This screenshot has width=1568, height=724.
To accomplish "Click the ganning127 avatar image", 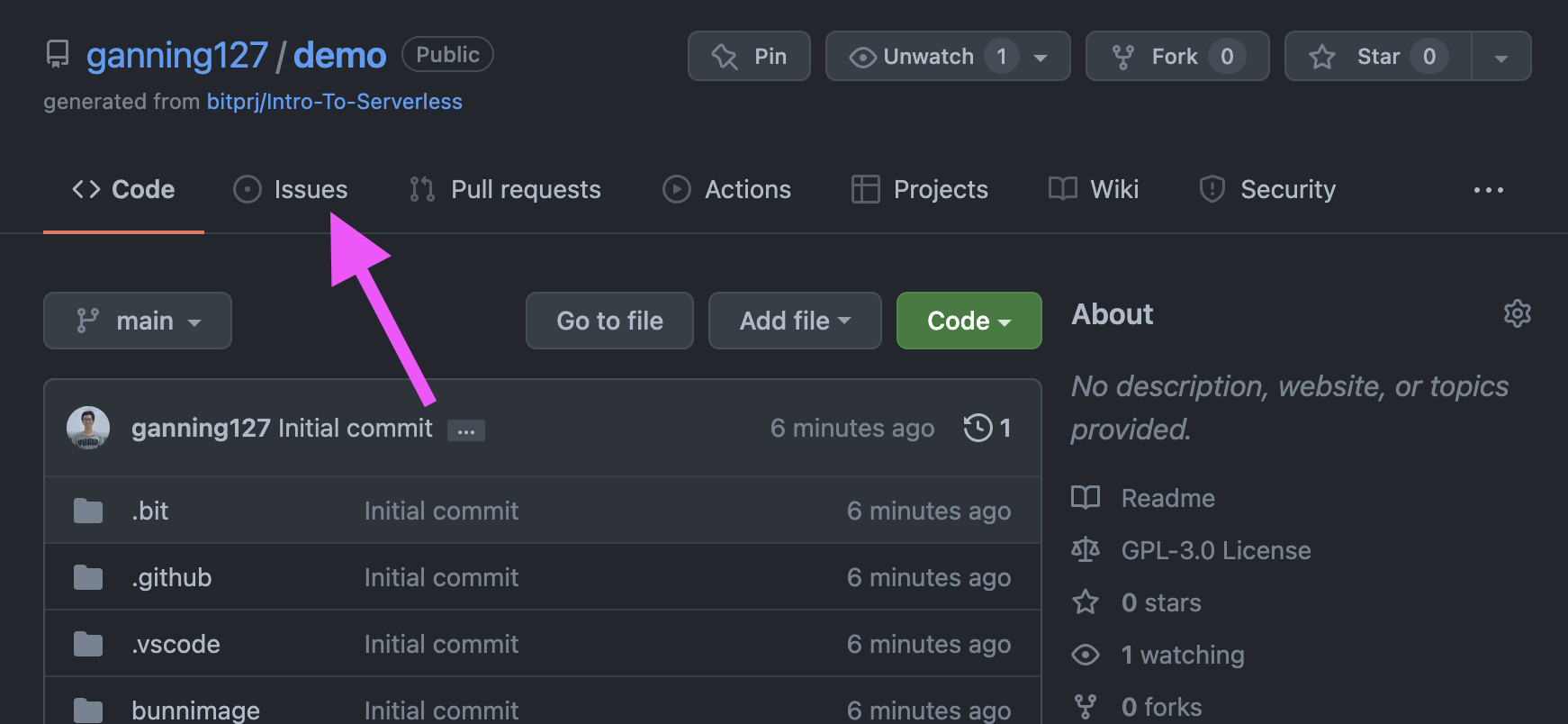I will [x=88, y=428].
